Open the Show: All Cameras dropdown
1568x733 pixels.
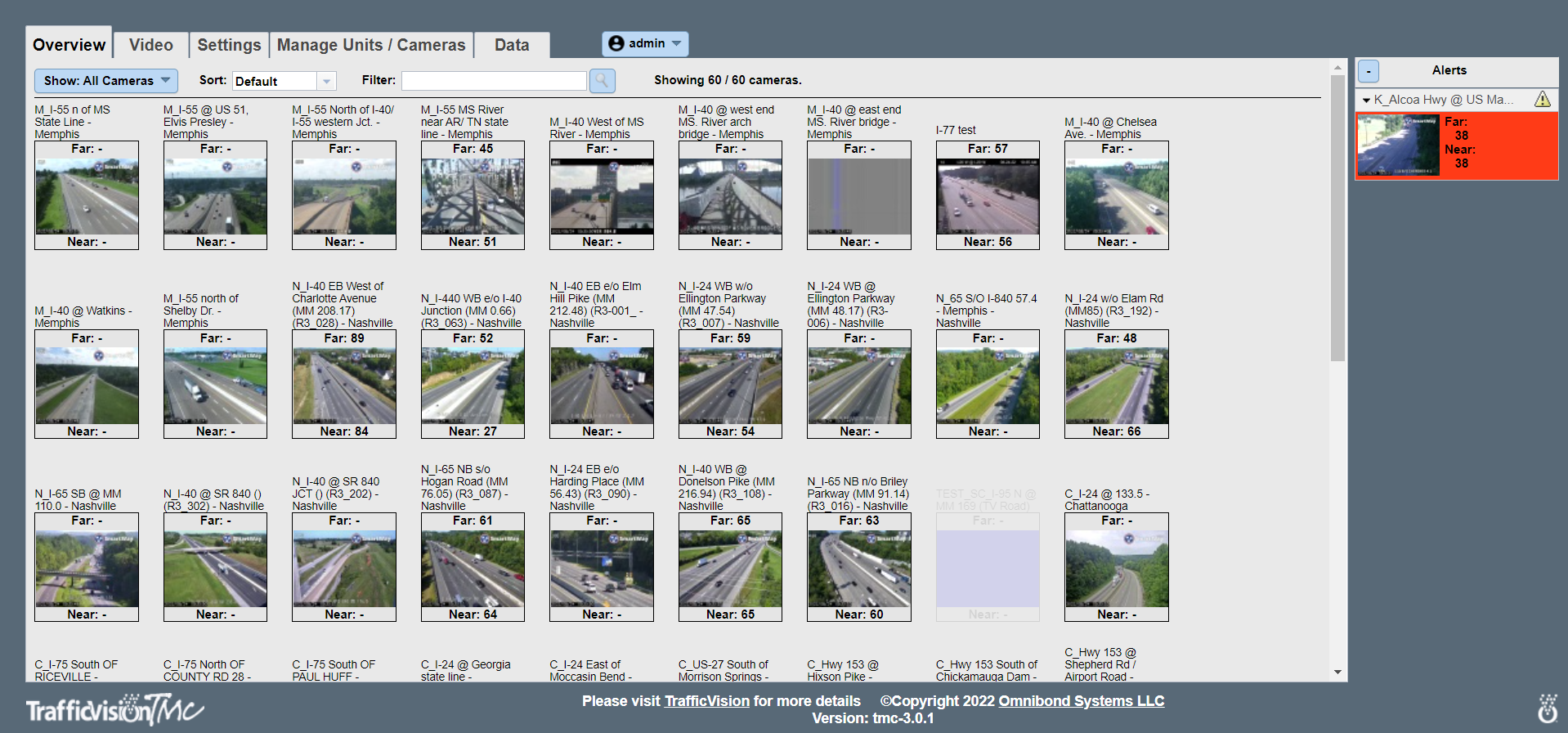(x=106, y=80)
